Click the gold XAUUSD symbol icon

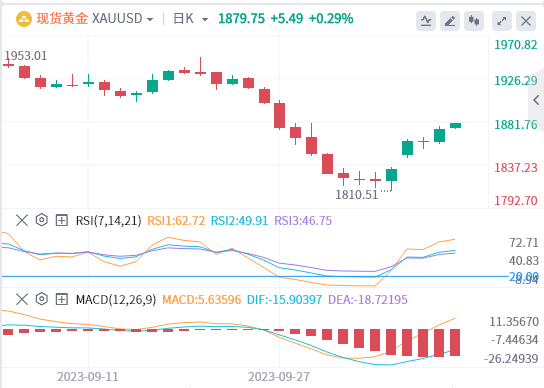[x=24, y=19]
